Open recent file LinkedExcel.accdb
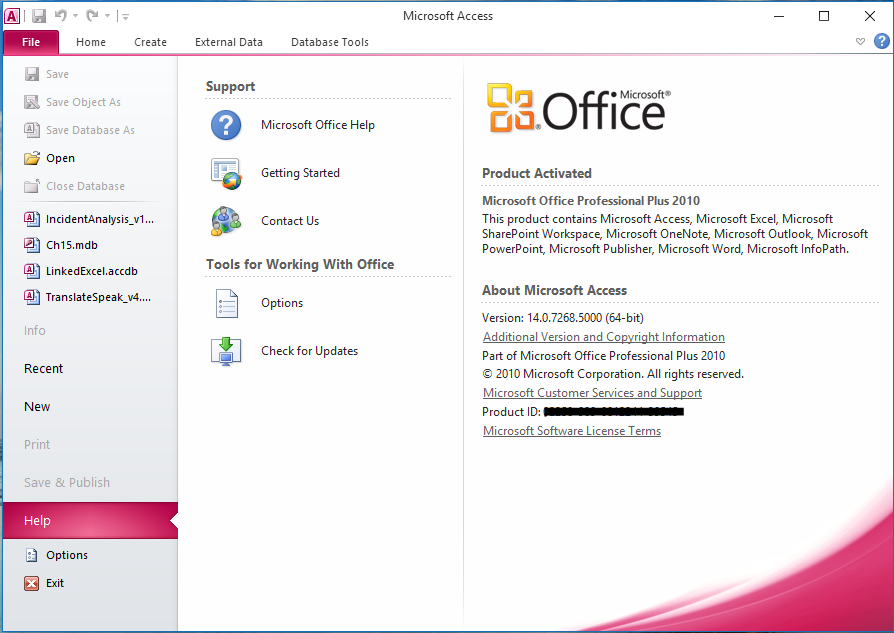 click(81, 271)
